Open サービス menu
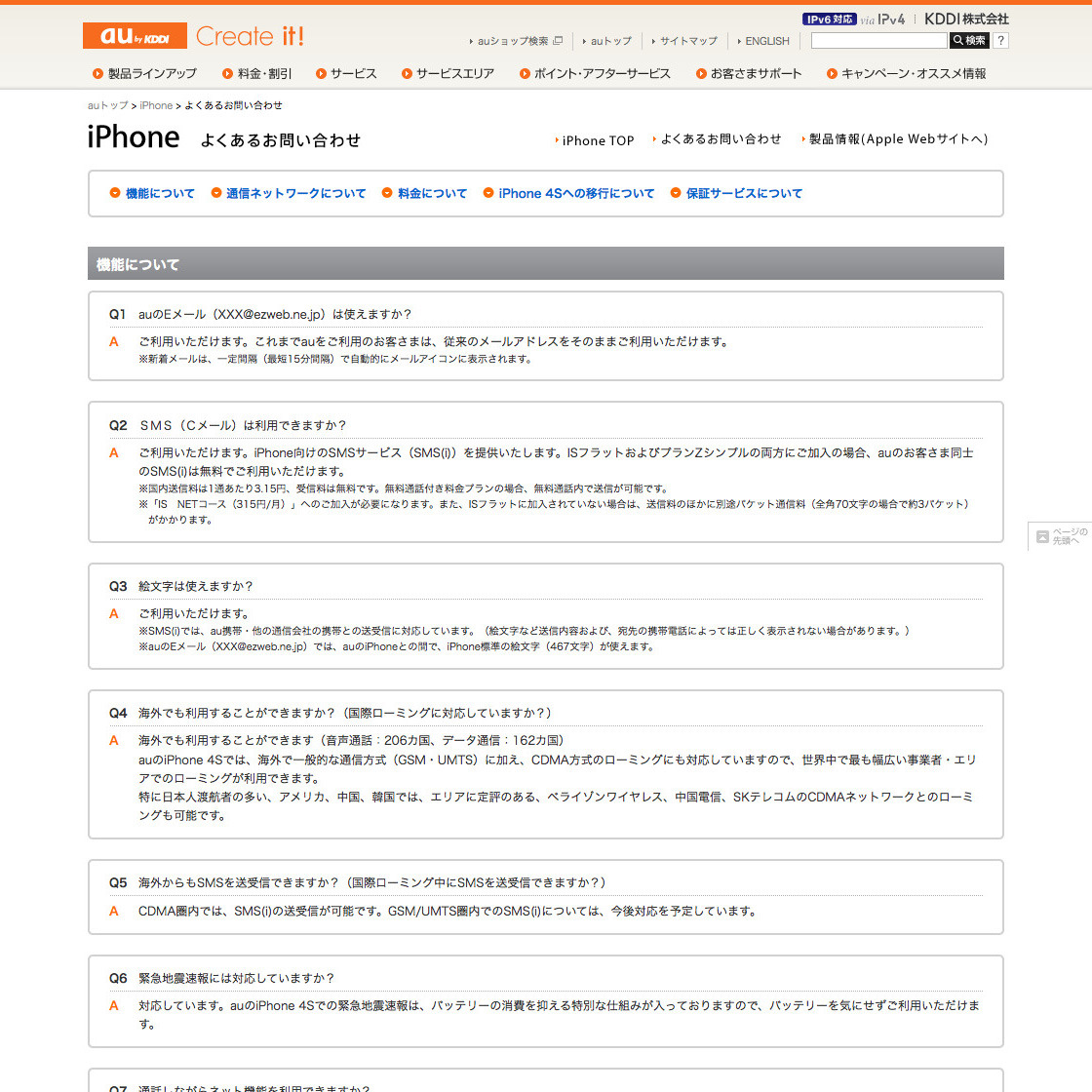Viewport: 1092px width, 1092px height. point(353,74)
